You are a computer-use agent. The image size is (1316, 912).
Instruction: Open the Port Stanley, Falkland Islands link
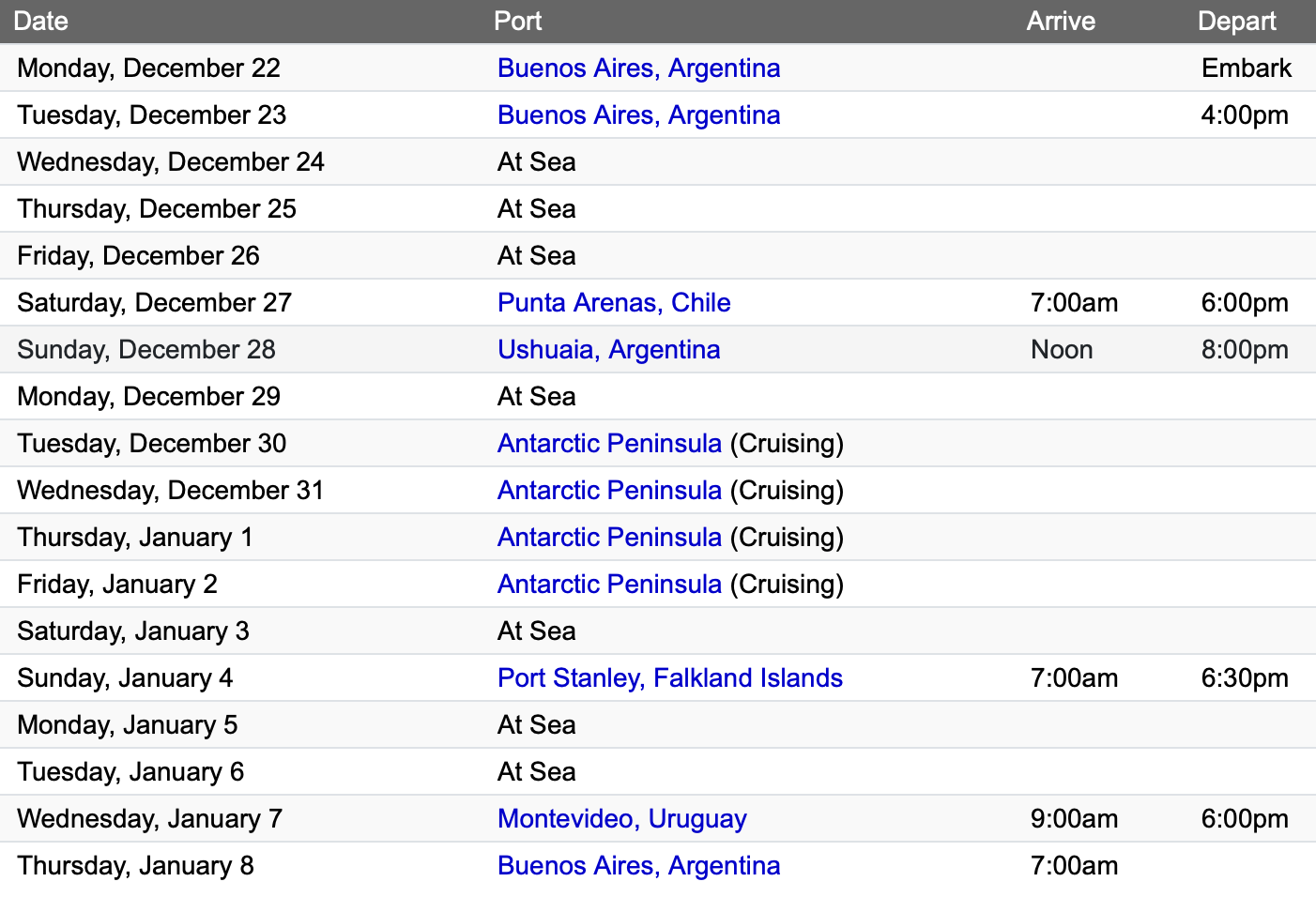[x=670, y=677]
